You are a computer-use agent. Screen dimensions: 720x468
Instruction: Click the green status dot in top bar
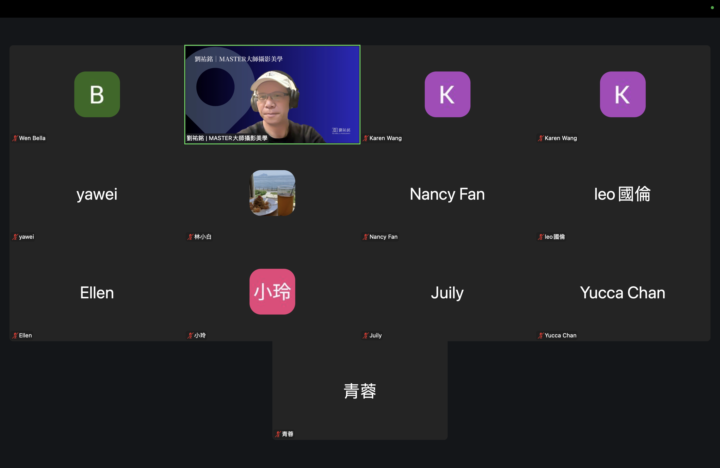pyautogui.click(x=712, y=7)
